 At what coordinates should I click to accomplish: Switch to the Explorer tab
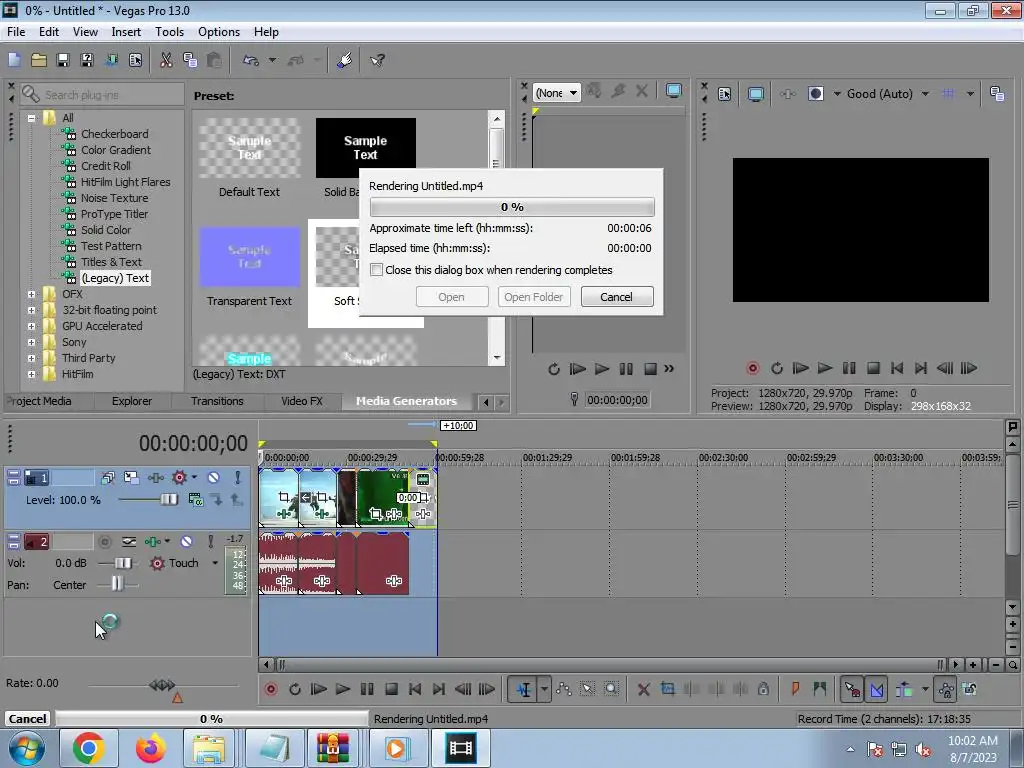(132, 401)
